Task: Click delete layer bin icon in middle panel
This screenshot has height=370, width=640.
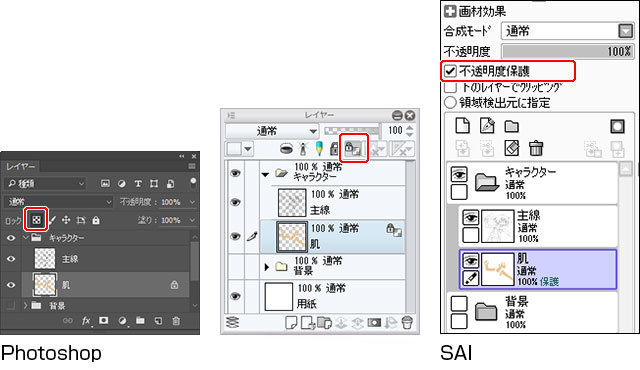Action: pos(407,323)
